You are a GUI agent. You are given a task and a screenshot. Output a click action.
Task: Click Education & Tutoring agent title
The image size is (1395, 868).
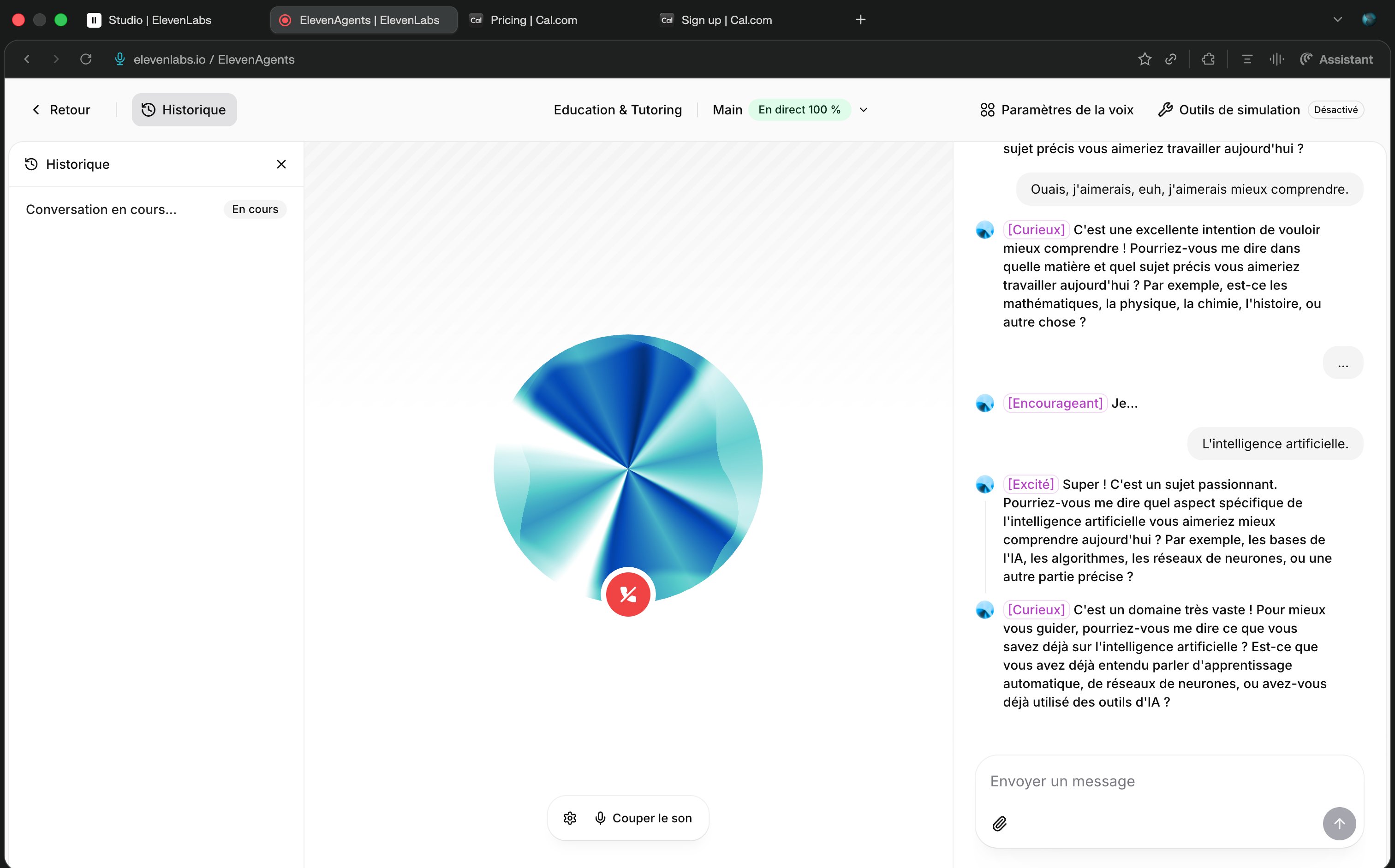[618, 110]
